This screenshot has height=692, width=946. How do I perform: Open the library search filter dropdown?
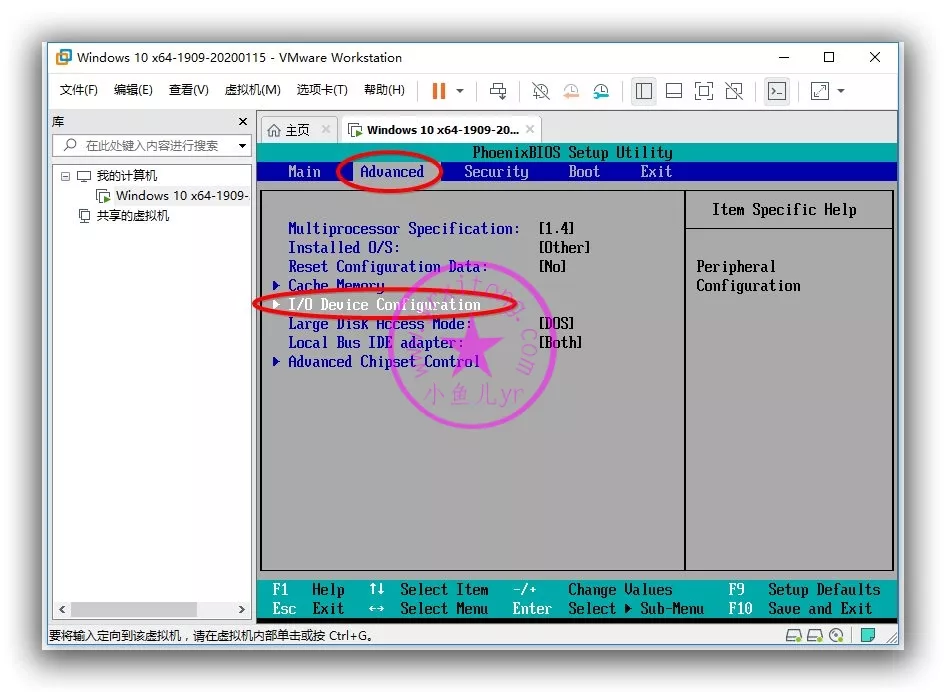point(242,146)
